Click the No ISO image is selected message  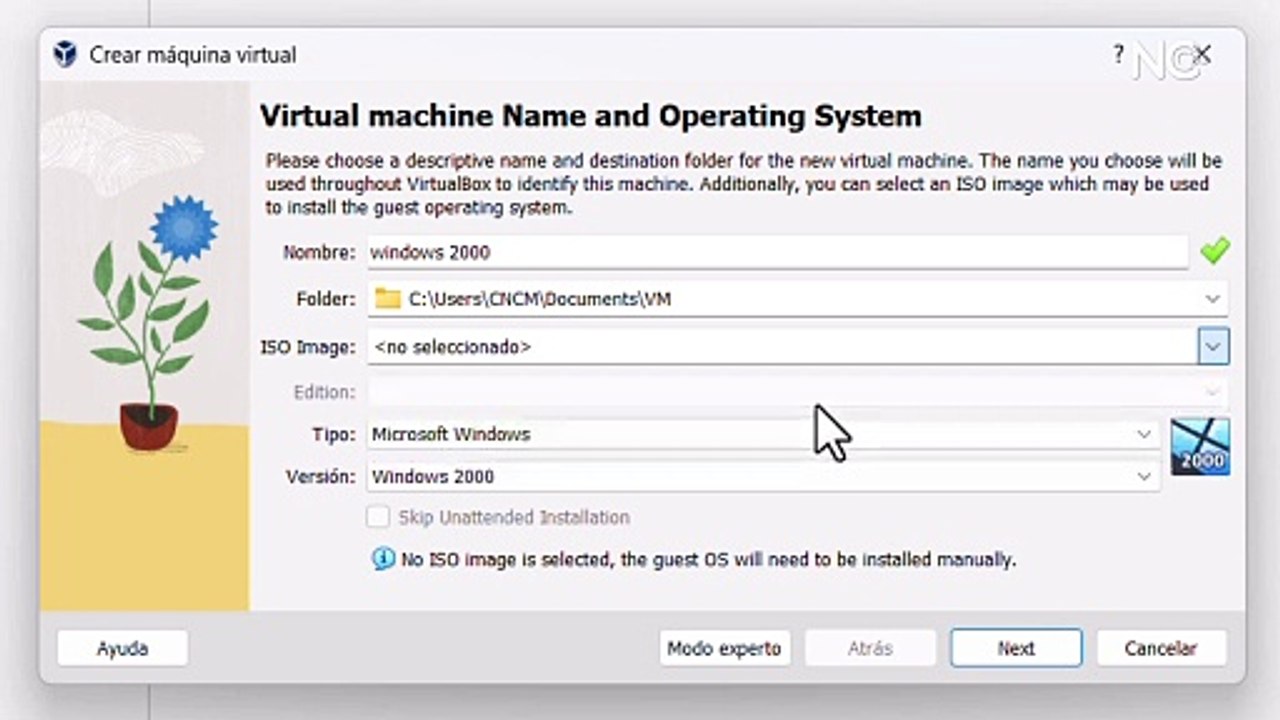pyautogui.click(x=708, y=560)
